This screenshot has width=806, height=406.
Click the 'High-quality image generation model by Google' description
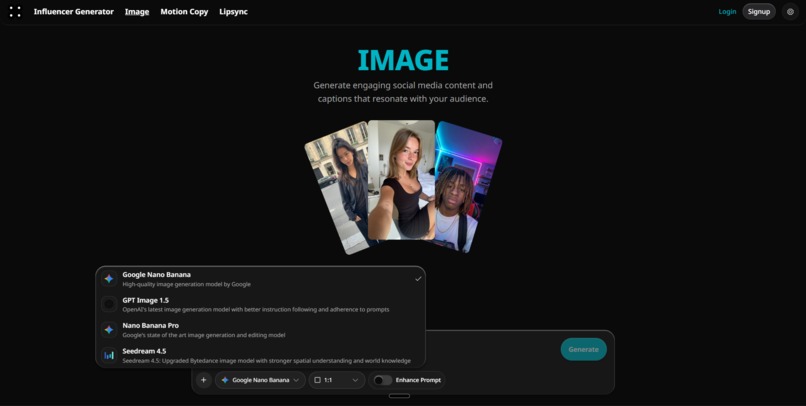click(x=187, y=284)
